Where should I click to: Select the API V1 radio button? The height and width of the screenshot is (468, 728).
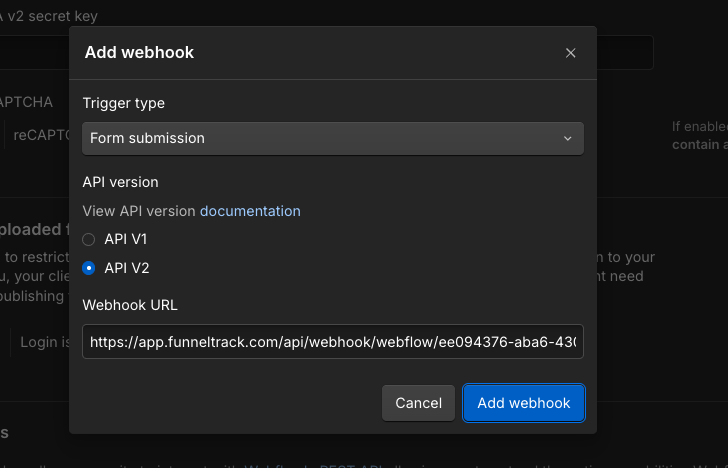[89, 239]
